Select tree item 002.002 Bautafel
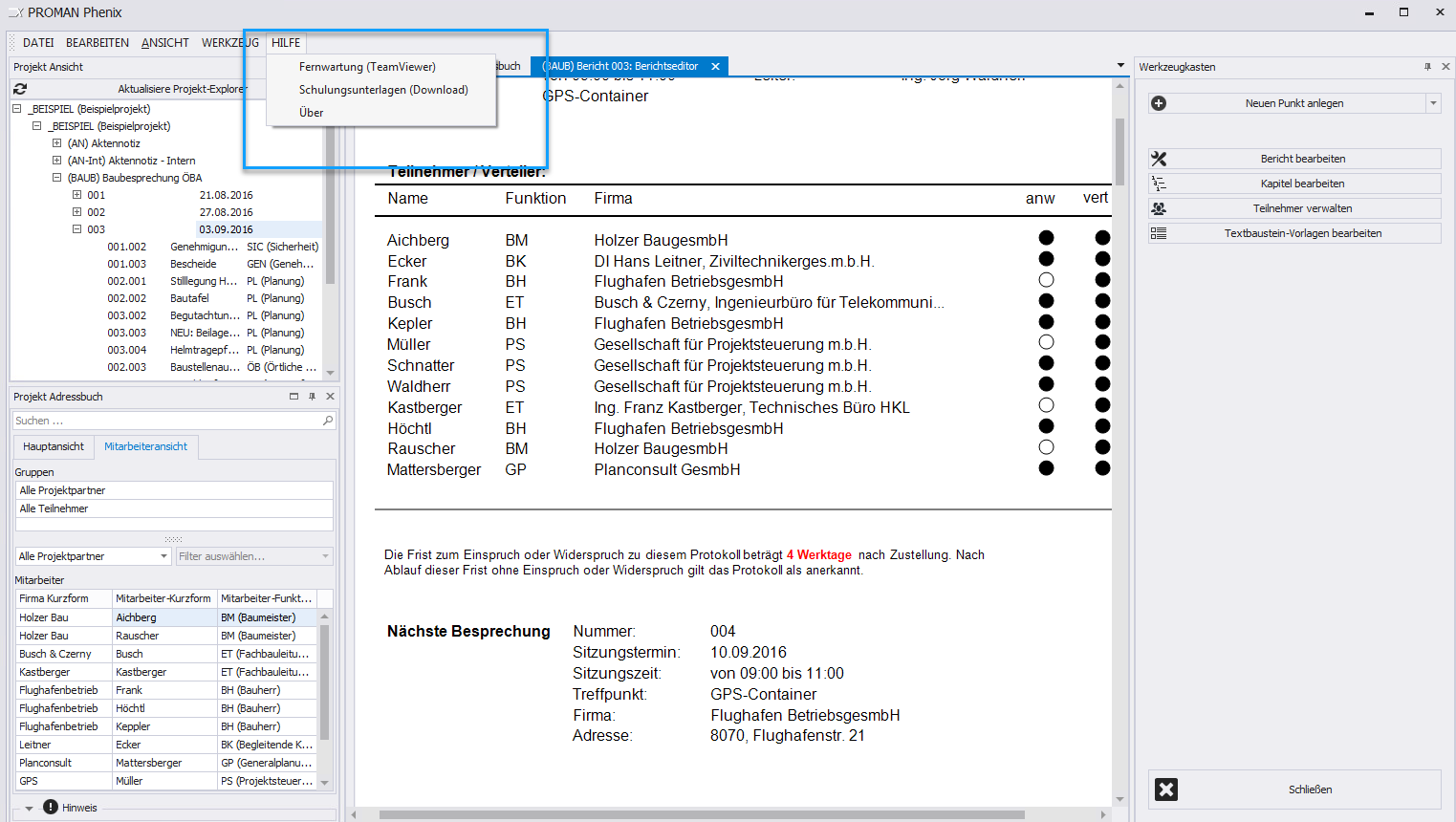 point(212,298)
